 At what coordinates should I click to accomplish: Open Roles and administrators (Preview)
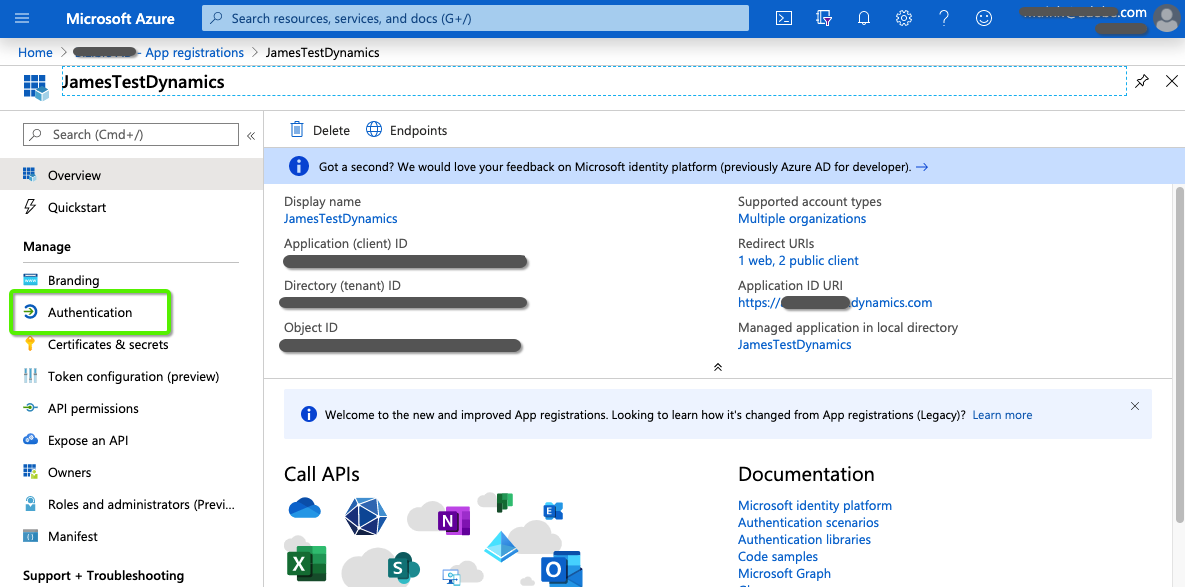tap(131, 504)
